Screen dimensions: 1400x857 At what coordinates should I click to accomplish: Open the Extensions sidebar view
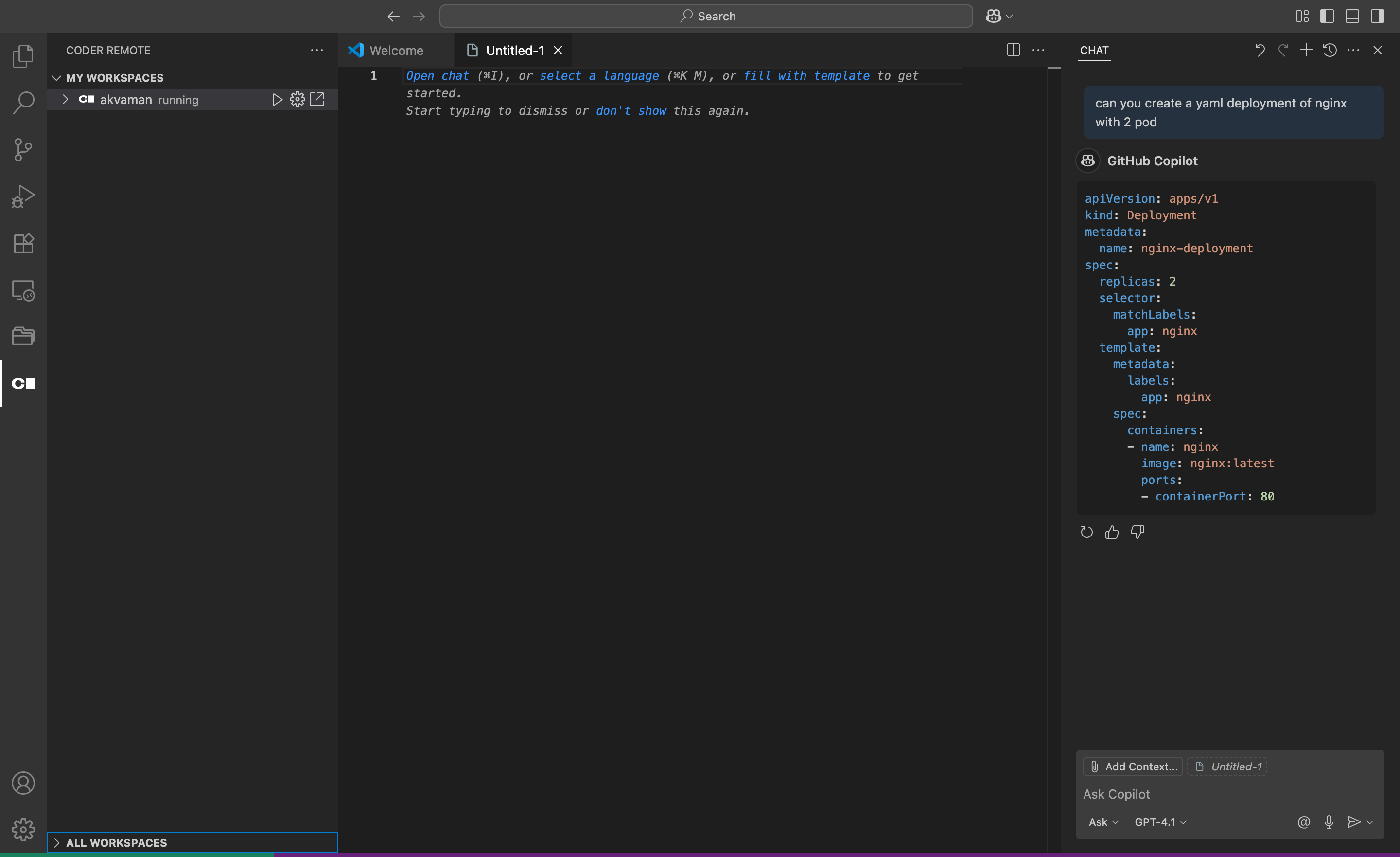(23, 243)
